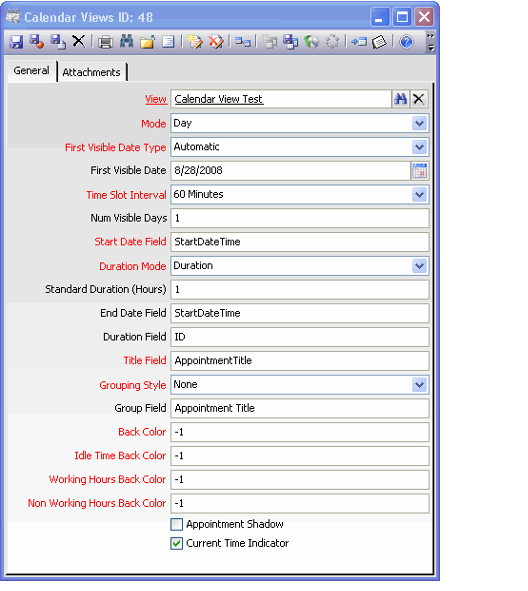528x591 pixels.
Task: Click the open folder icon in toolbar
Action: point(147,41)
